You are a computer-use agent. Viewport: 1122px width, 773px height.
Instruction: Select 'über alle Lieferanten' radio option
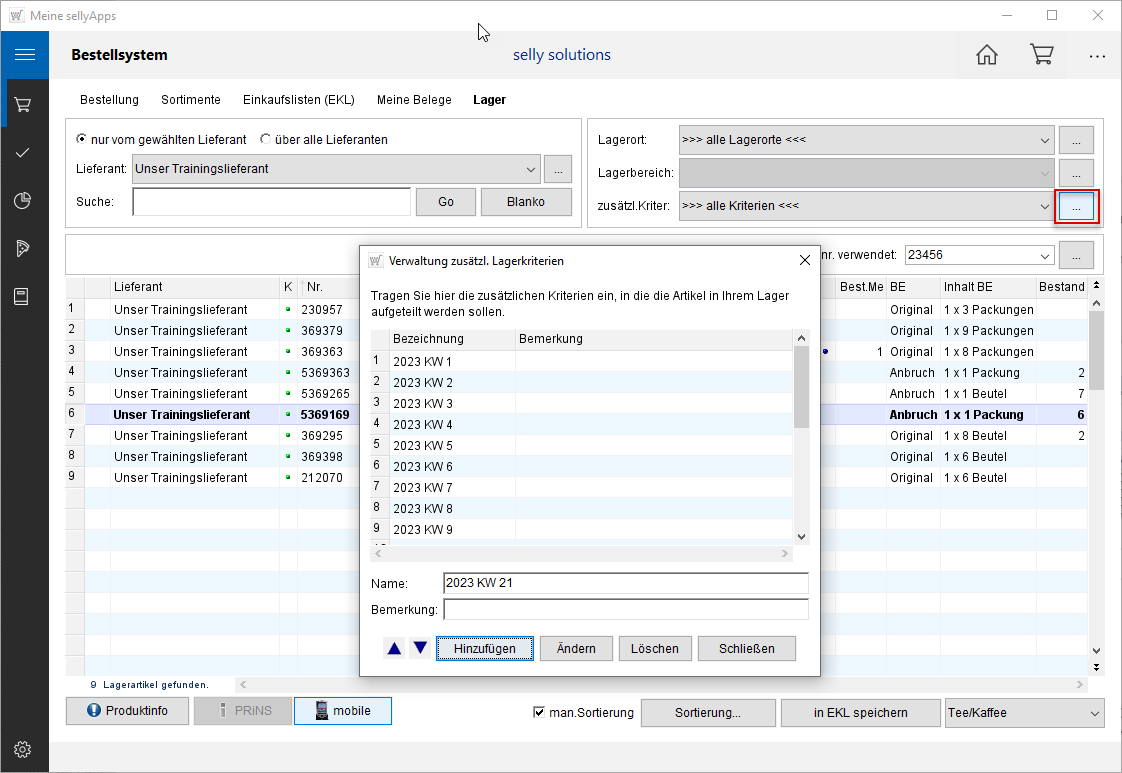266,139
